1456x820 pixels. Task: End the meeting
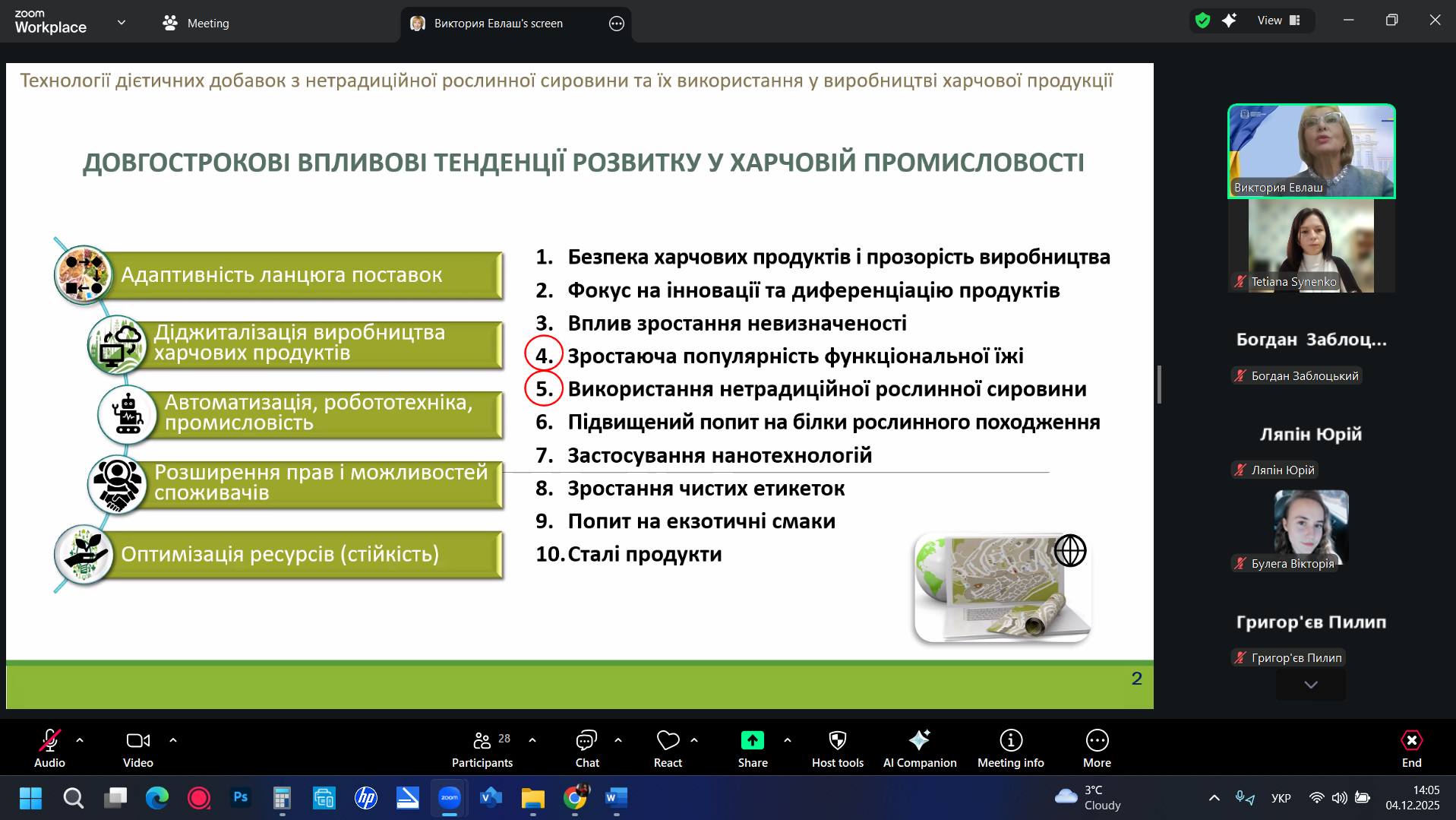click(1411, 748)
